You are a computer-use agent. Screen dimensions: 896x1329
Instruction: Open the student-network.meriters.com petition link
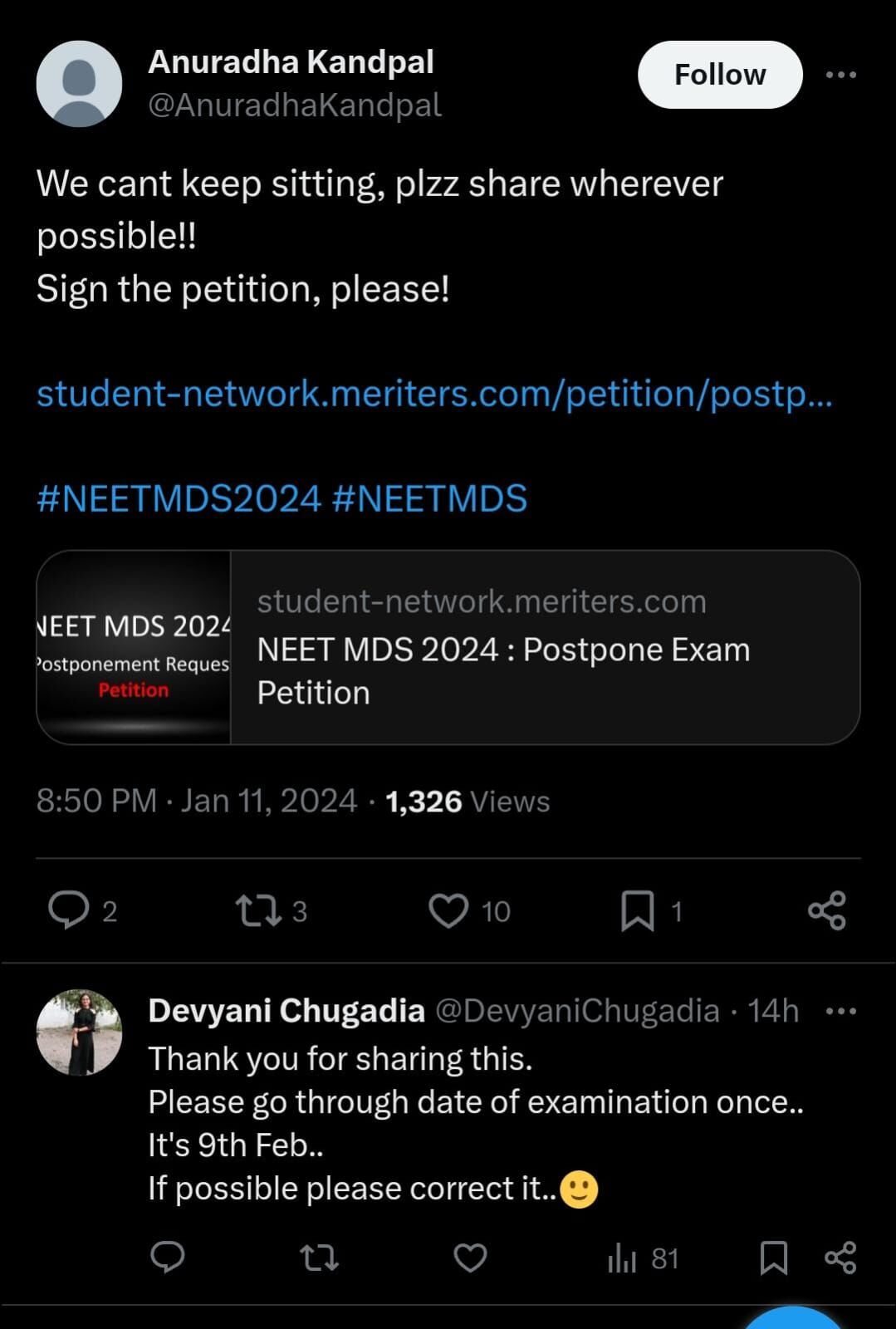point(434,393)
